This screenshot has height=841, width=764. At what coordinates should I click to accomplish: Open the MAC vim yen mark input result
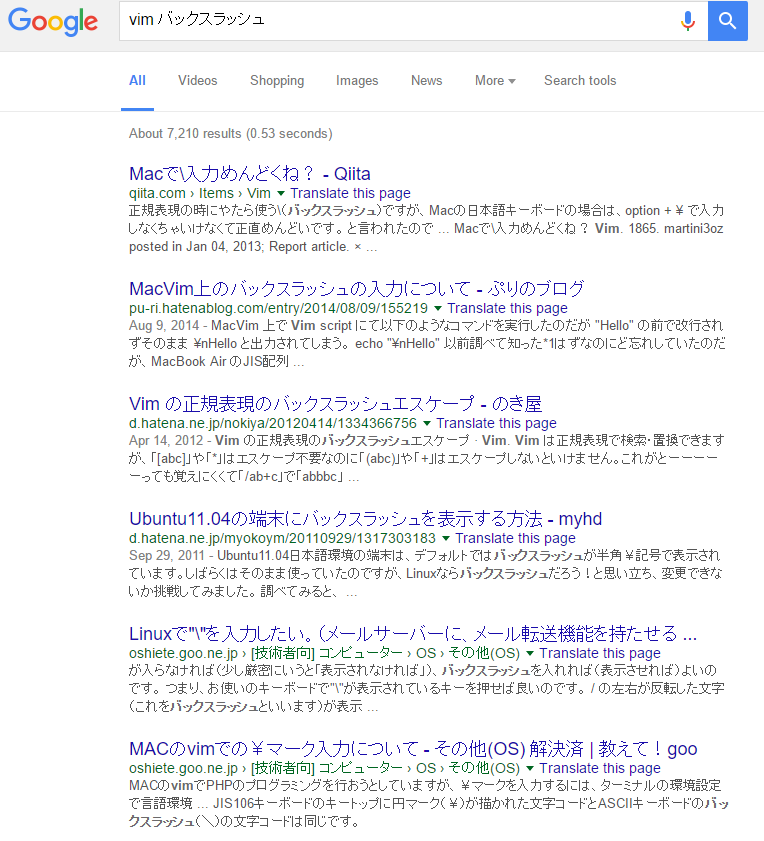coord(413,749)
